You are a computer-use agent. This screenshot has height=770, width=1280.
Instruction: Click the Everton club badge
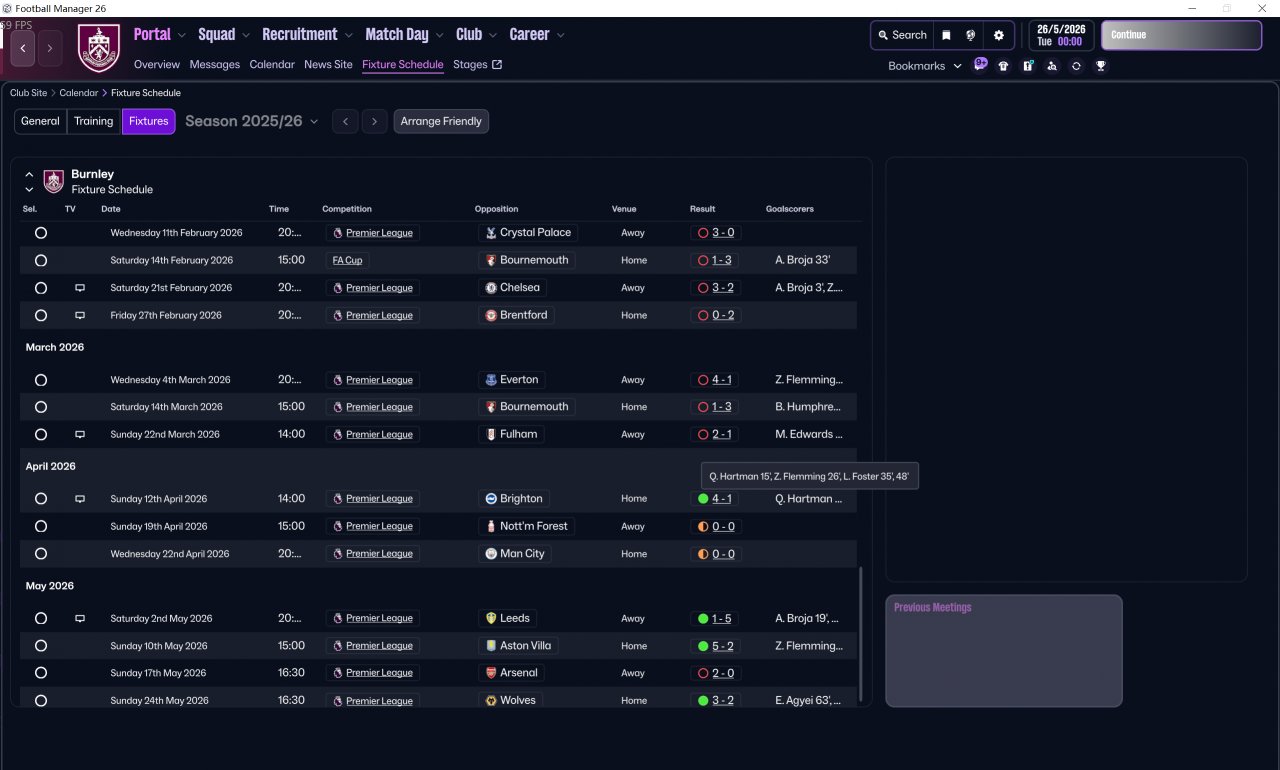(490, 380)
